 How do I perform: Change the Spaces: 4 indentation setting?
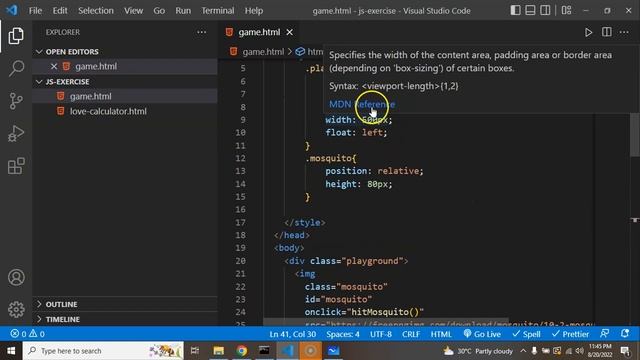click(x=343, y=334)
